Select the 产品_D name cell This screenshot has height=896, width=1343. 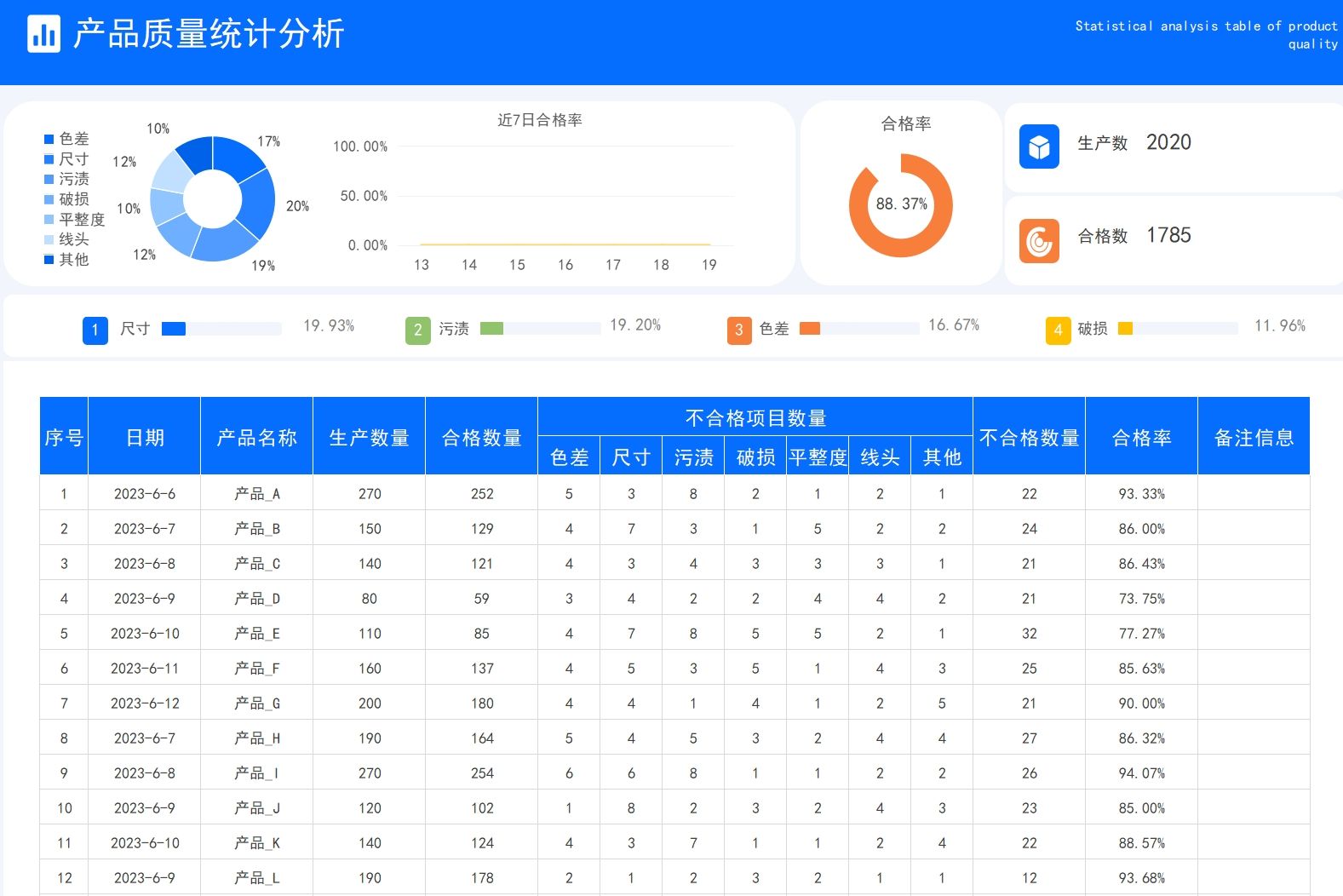click(x=257, y=598)
